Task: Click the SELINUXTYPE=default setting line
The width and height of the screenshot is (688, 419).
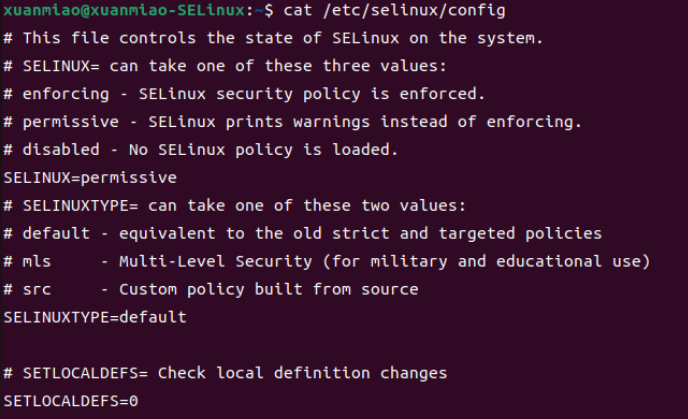Action: 94,317
